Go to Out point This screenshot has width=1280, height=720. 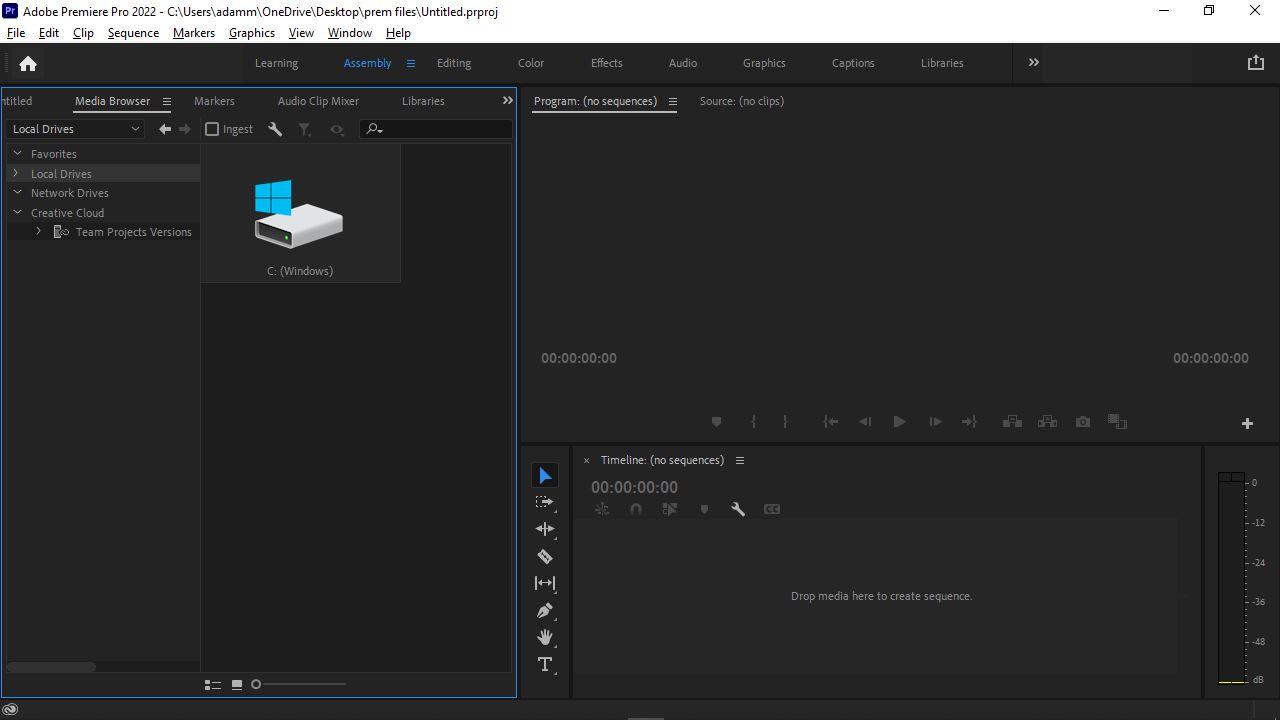969,422
